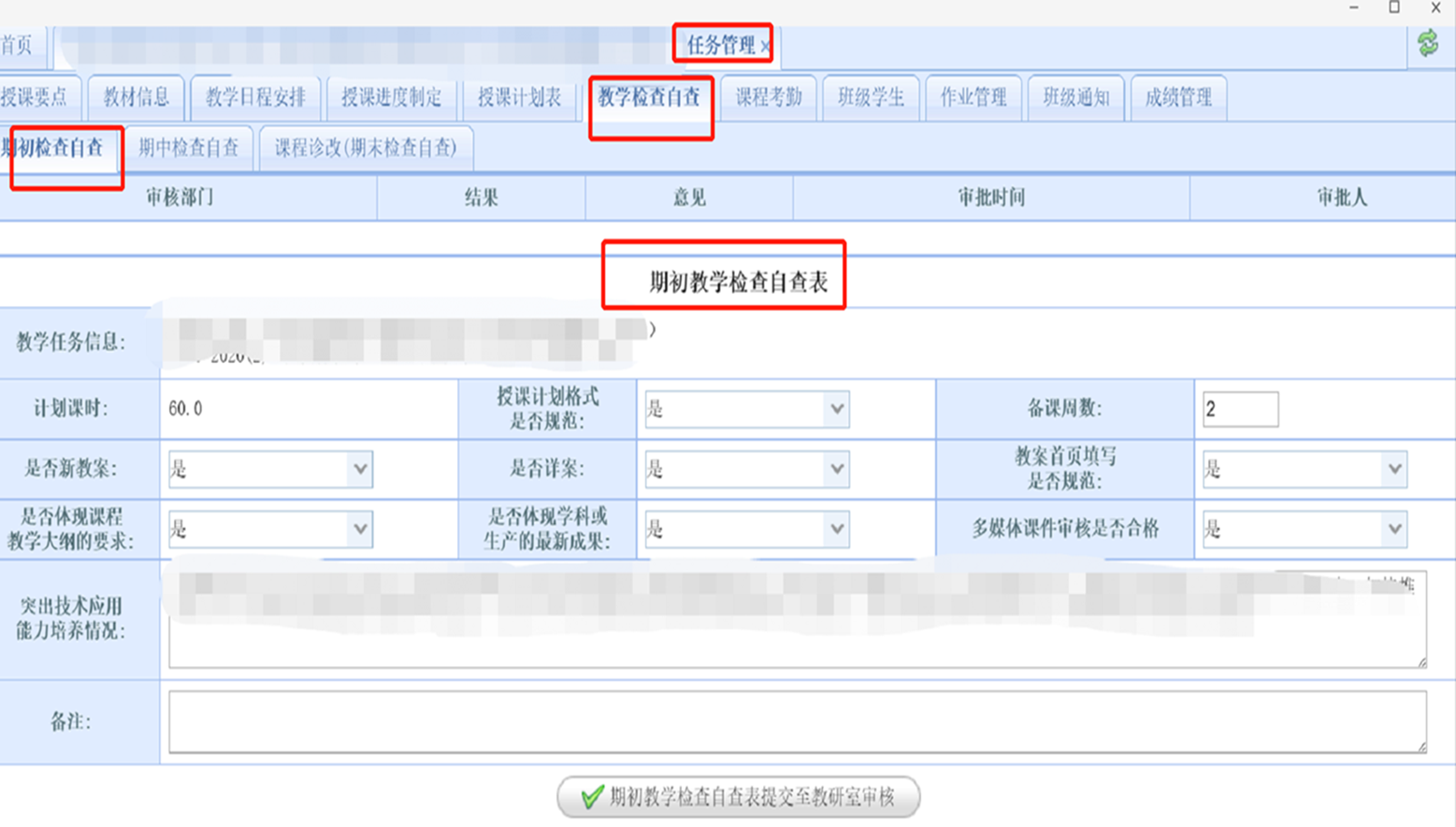Screen dimensions: 1456x827
Task: Open the 课程诊改(期末检查自查) tab
Action: 365,148
